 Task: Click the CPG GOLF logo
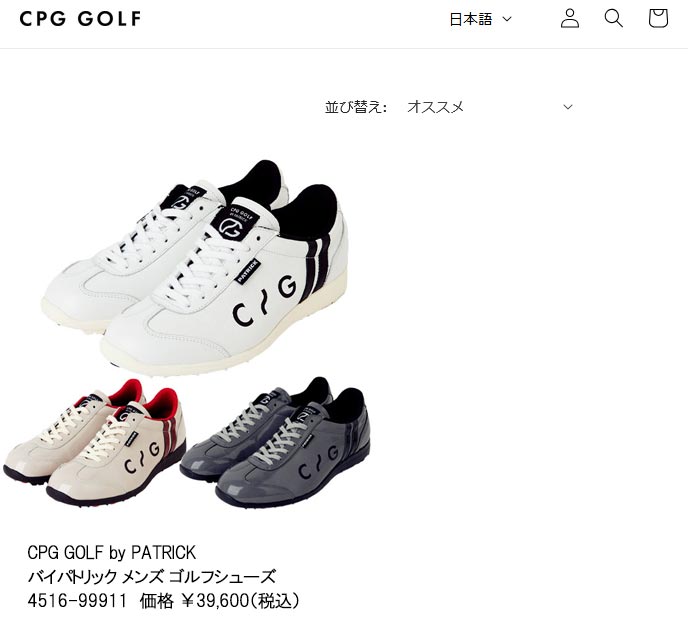[x=80, y=19]
